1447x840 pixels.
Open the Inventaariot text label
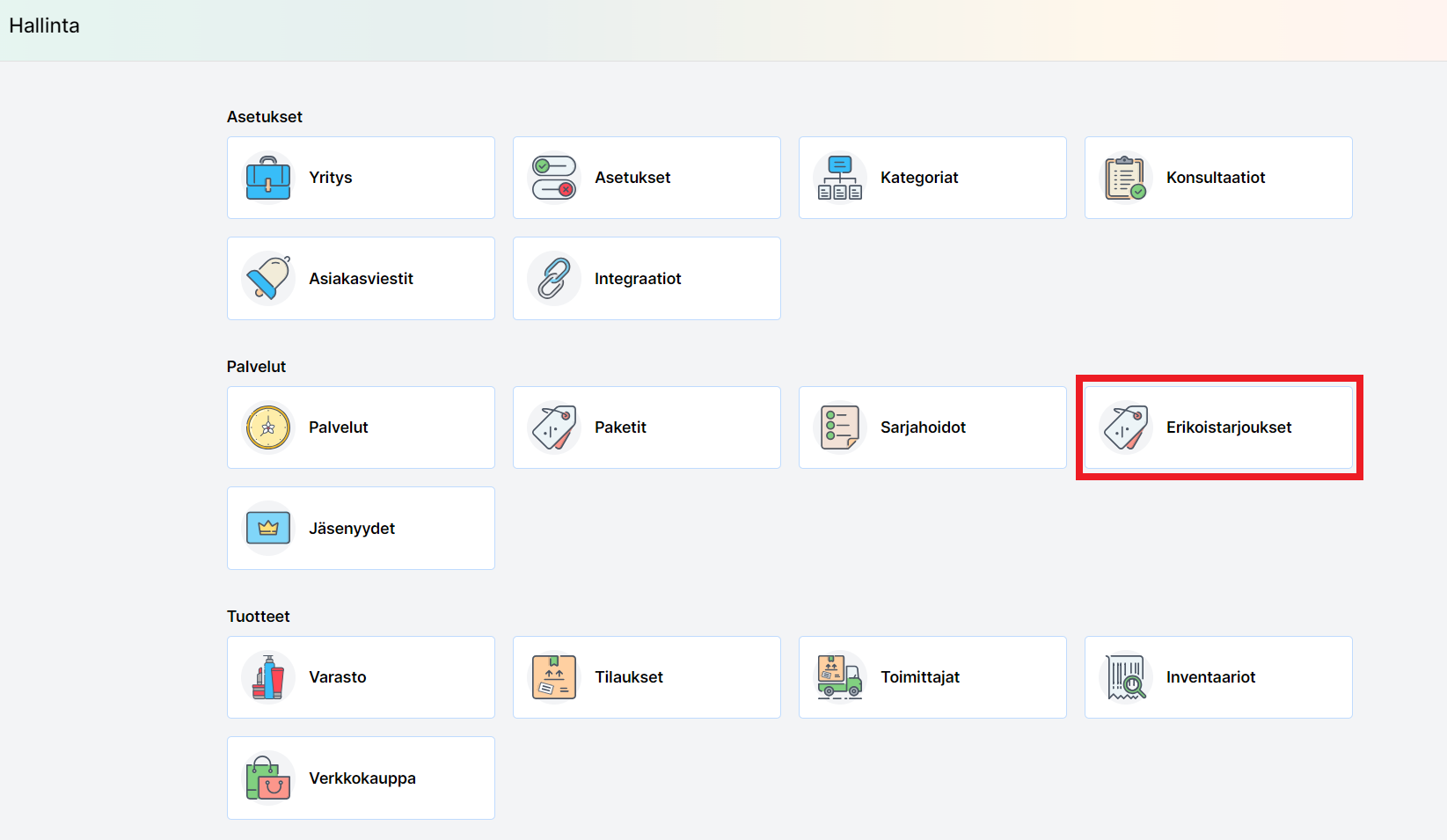click(x=1210, y=677)
